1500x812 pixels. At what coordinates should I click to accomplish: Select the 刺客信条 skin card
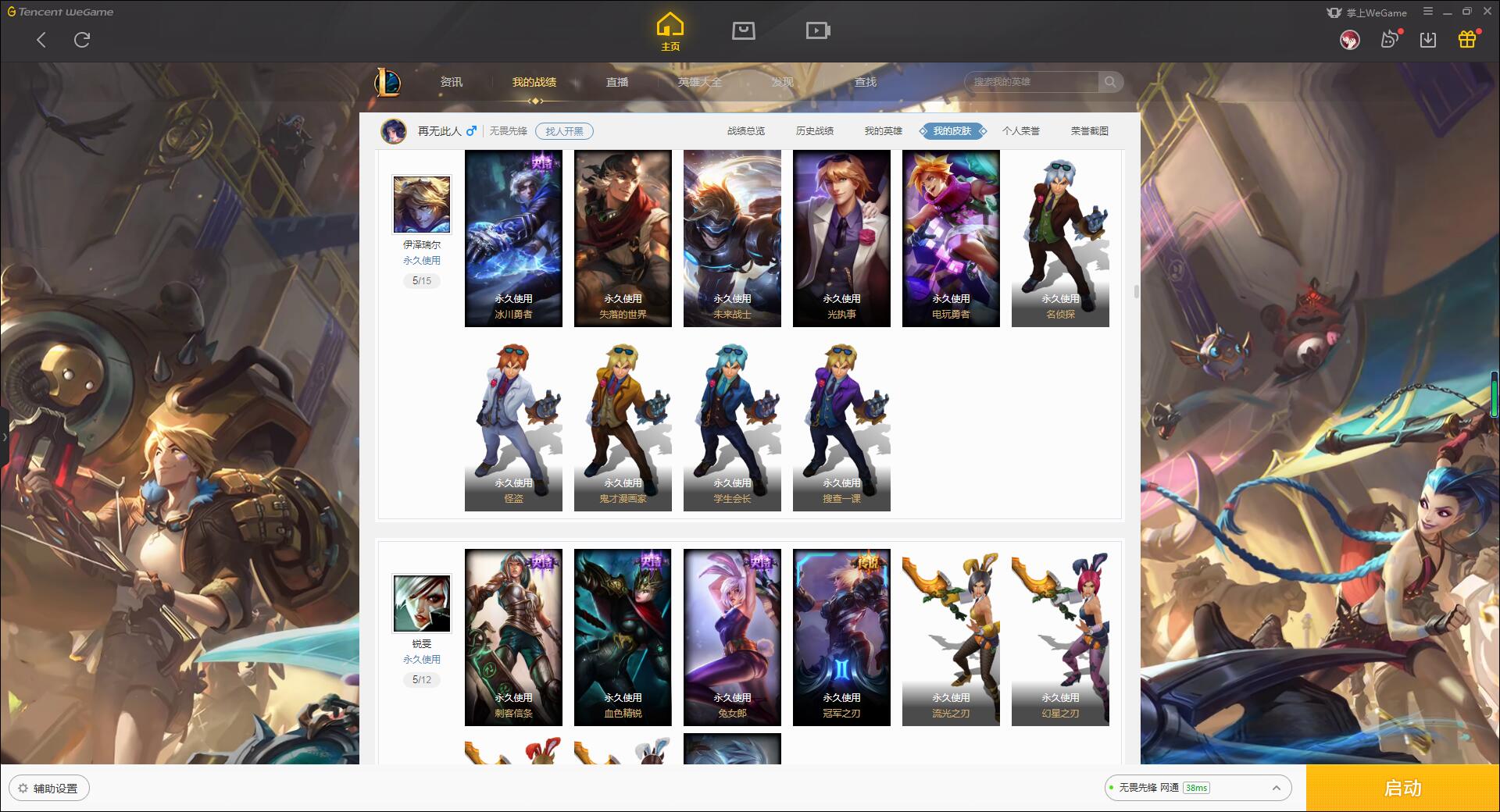click(513, 637)
